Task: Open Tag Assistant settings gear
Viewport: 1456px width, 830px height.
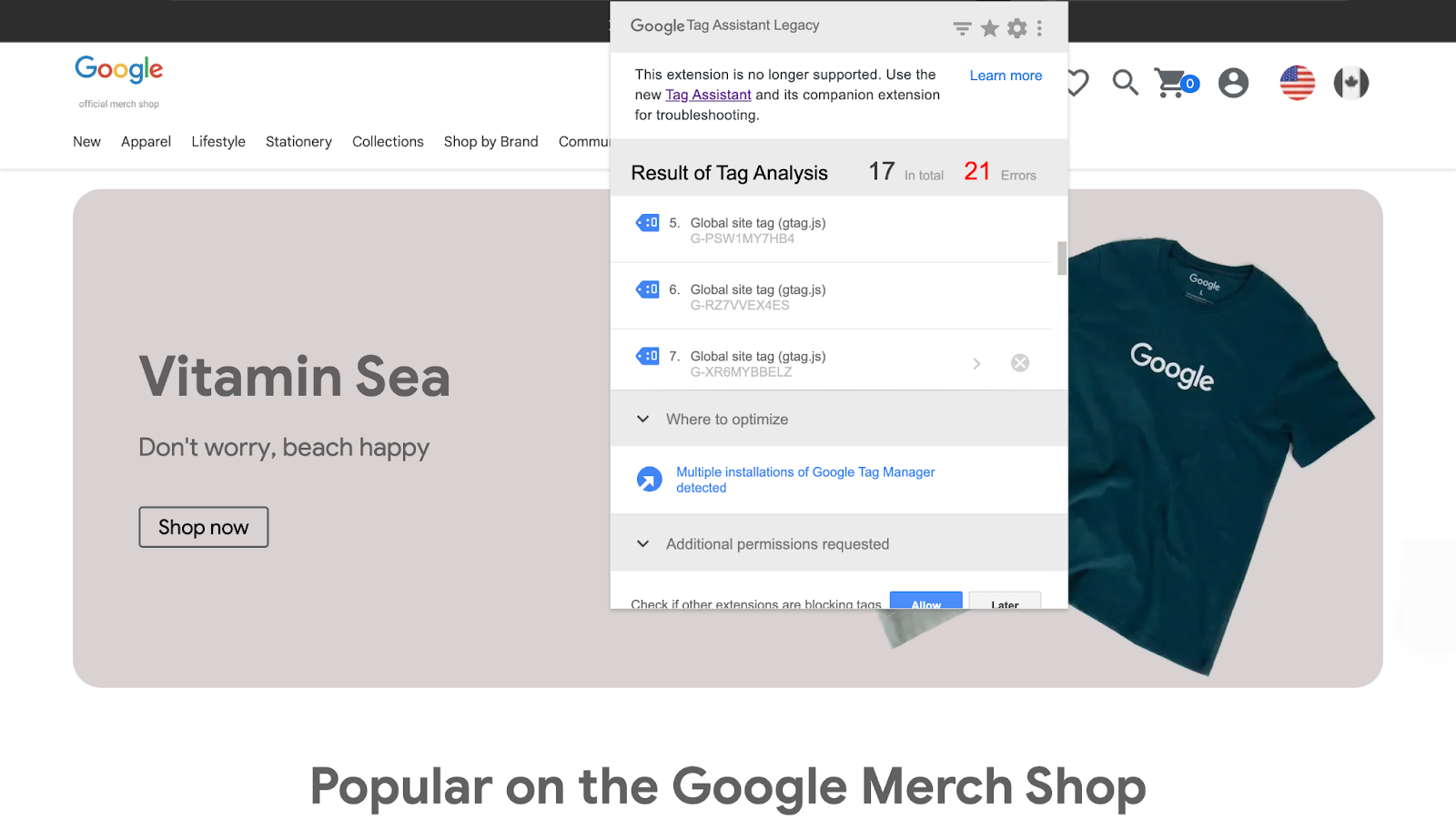Action: (x=1017, y=28)
